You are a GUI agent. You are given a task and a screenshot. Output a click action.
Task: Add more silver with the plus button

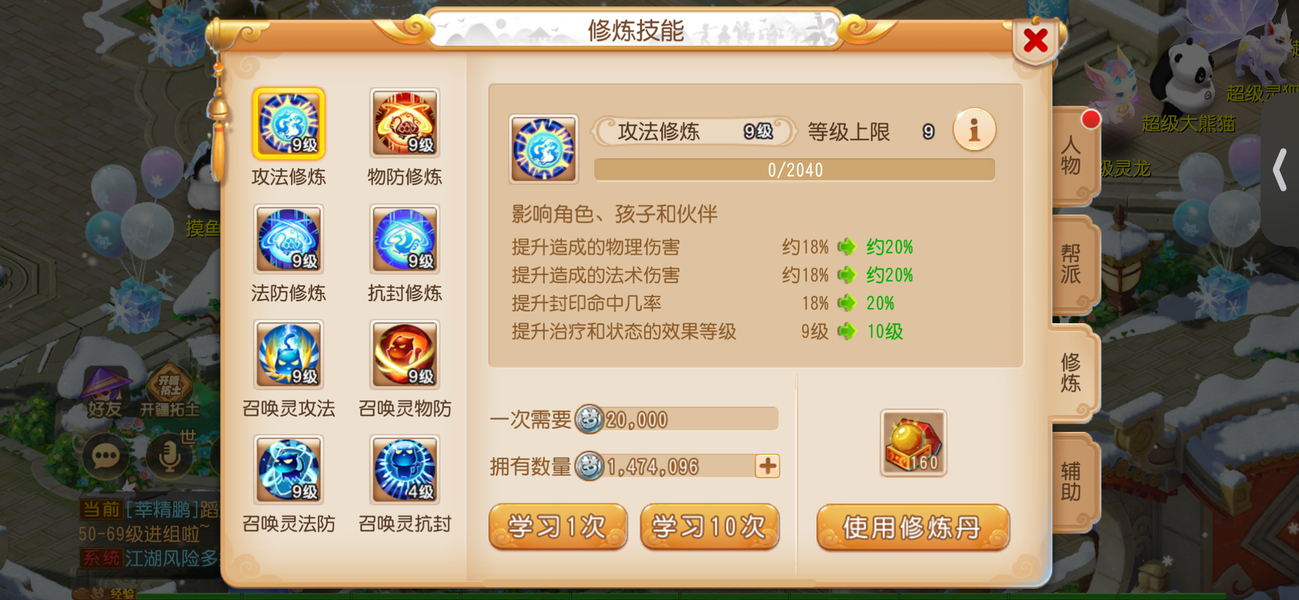(767, 466)
